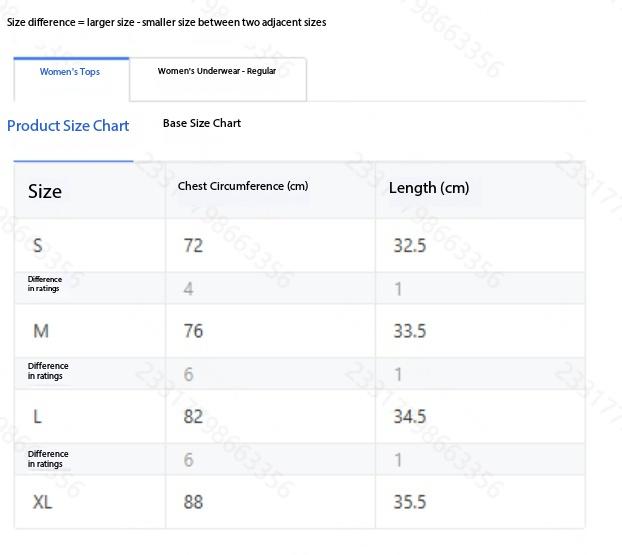Select the S size row label
The image size is (622, 555).
pos(38,246)
